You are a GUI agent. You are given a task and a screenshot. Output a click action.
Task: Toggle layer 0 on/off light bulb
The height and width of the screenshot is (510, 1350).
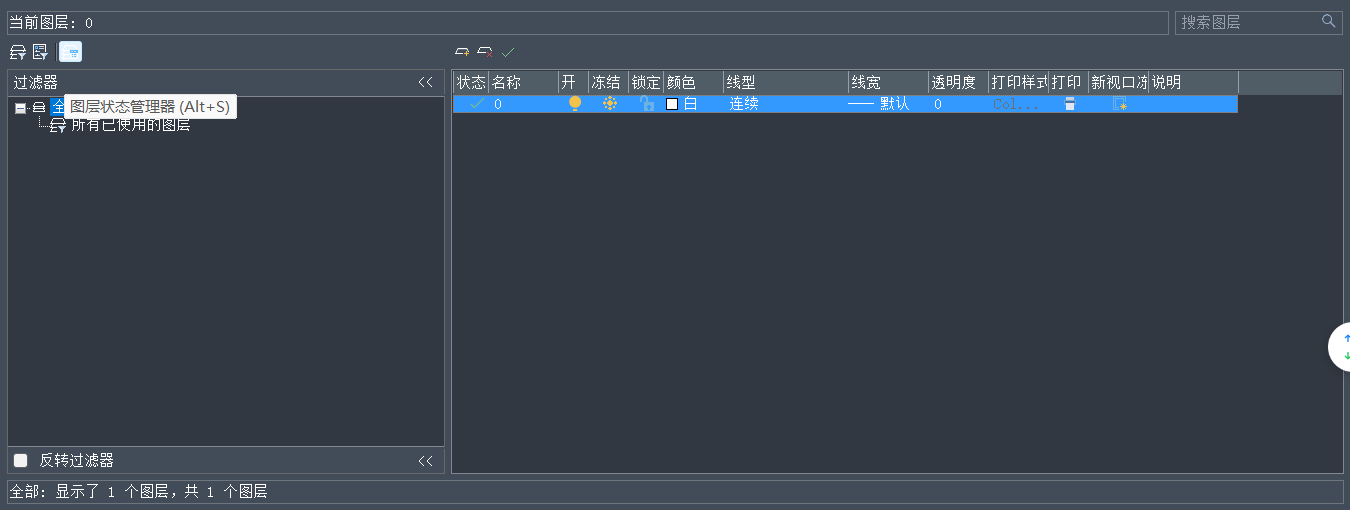coord(574,103)
